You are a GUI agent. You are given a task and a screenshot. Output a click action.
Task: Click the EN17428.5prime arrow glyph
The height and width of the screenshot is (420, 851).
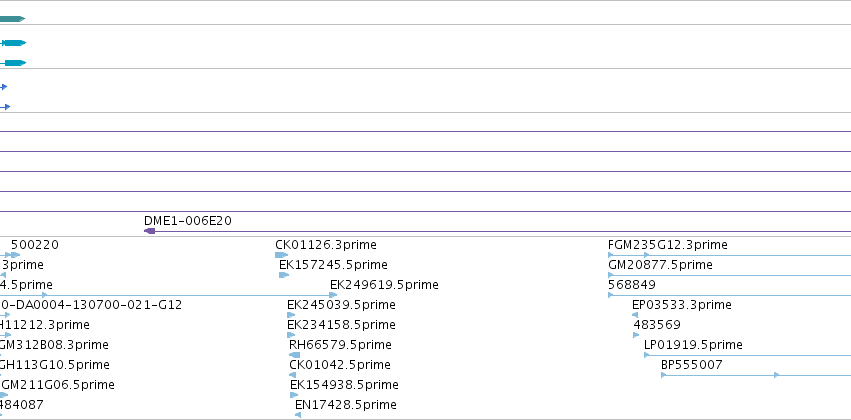pyautogui.click(x=298, y=415)
